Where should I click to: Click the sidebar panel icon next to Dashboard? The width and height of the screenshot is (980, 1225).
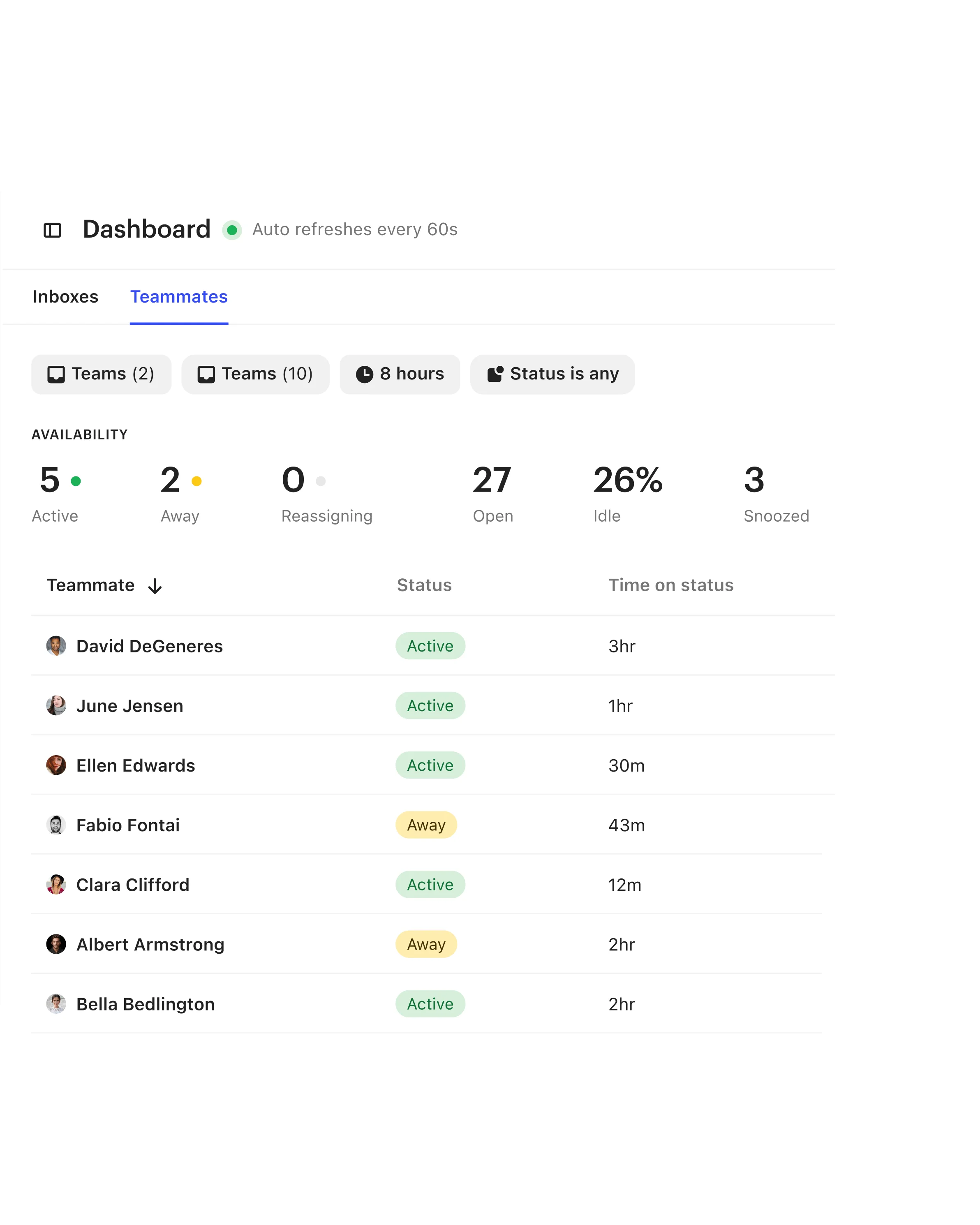click(53, 229)
